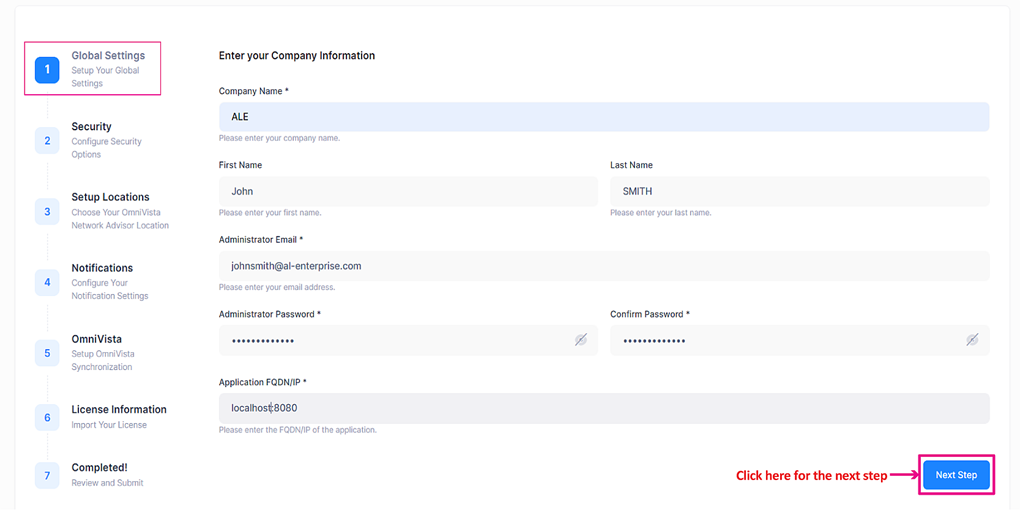The width and height of the screenshot is (1020, 510).
Task: Click step 4 Notifications number icon
Action: tap(47, 282)
